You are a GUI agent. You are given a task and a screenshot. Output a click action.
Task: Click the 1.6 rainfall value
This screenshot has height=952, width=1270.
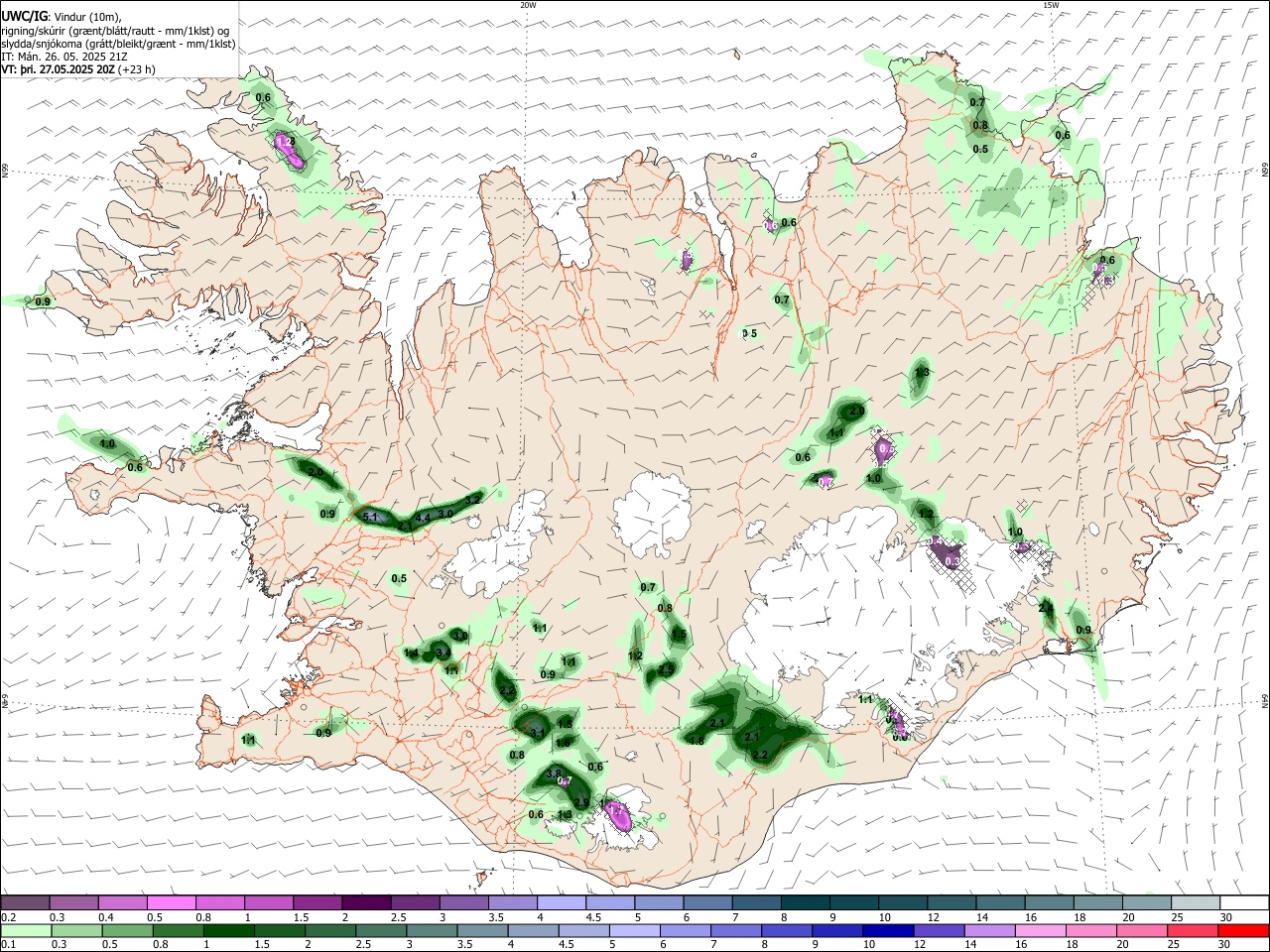pyautogui.click(x=564, y=742)
